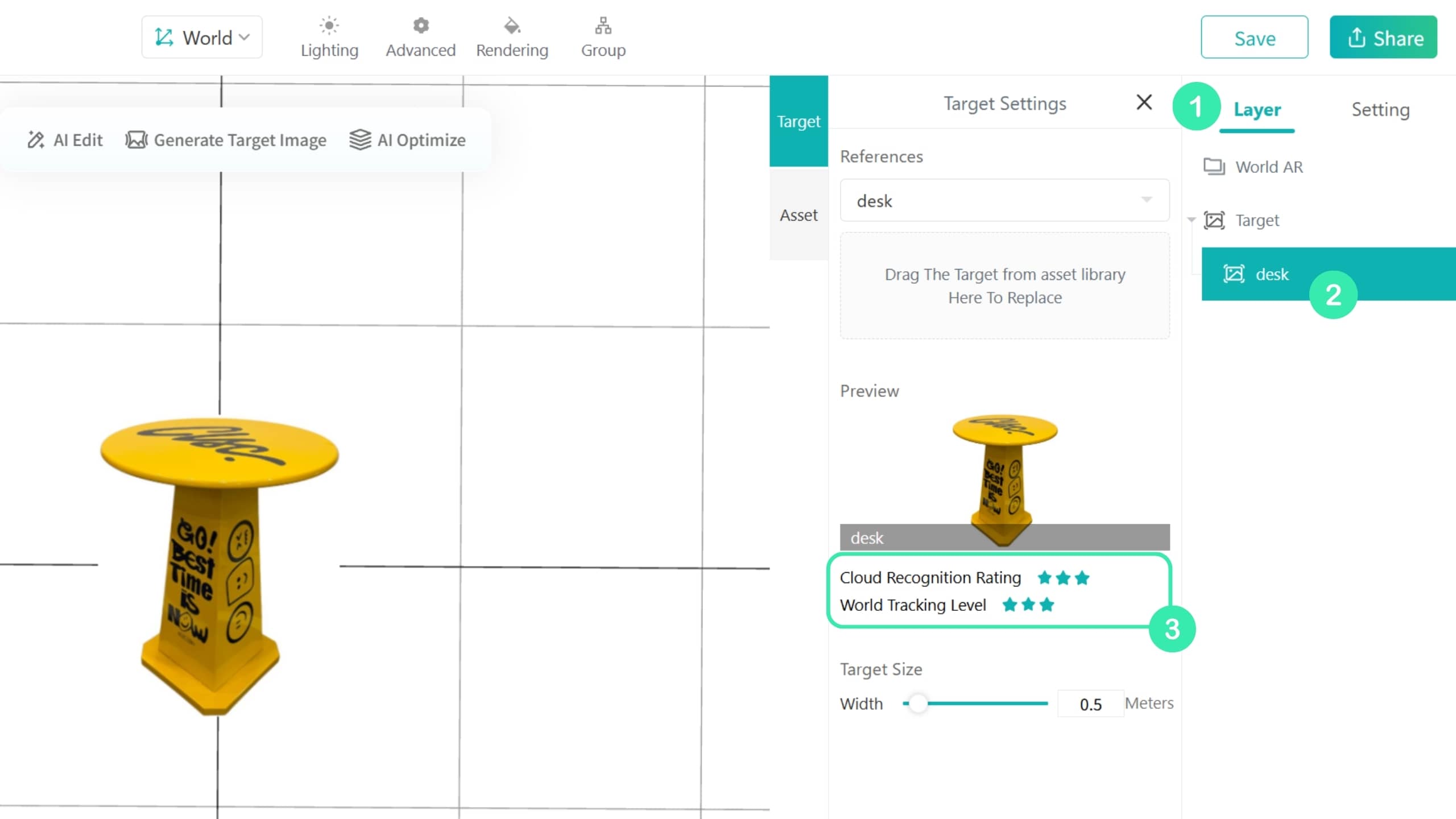1456x819 pixels.
Task: Select the World AR folder layer
Action: pos(1268,167)
